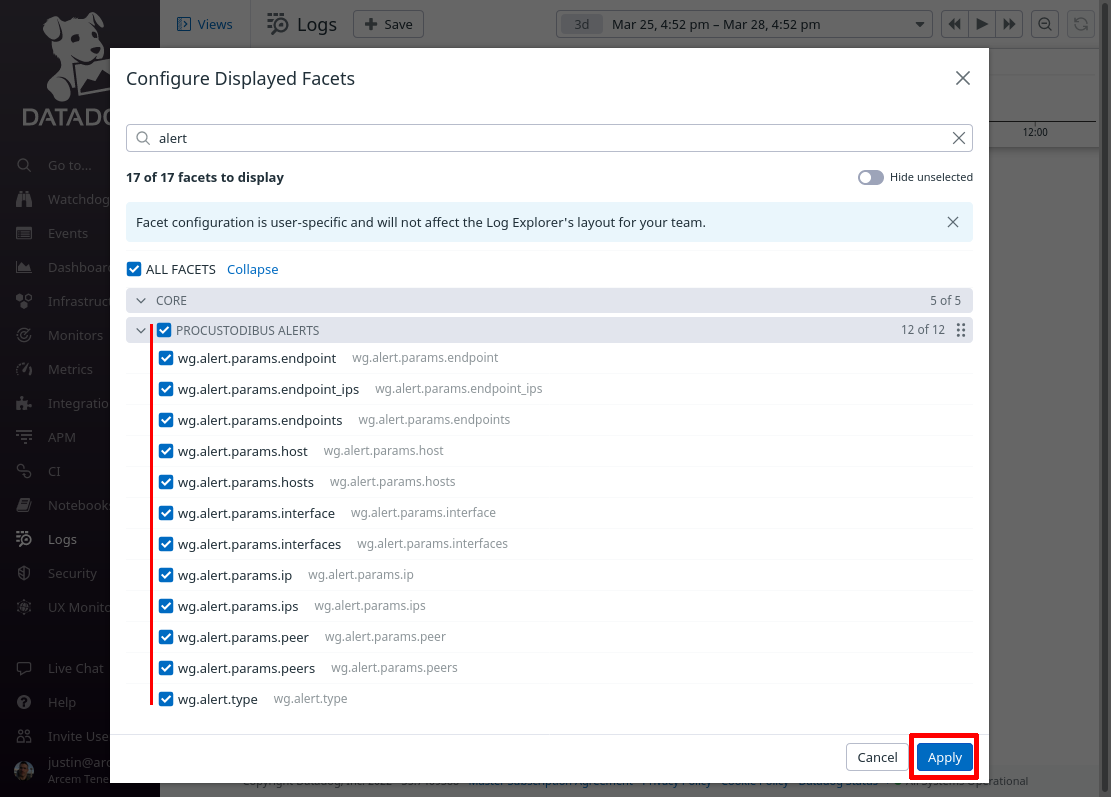Uncheck wg.alert.params.hosts facet
The image size is (1111, 797).
166,482
